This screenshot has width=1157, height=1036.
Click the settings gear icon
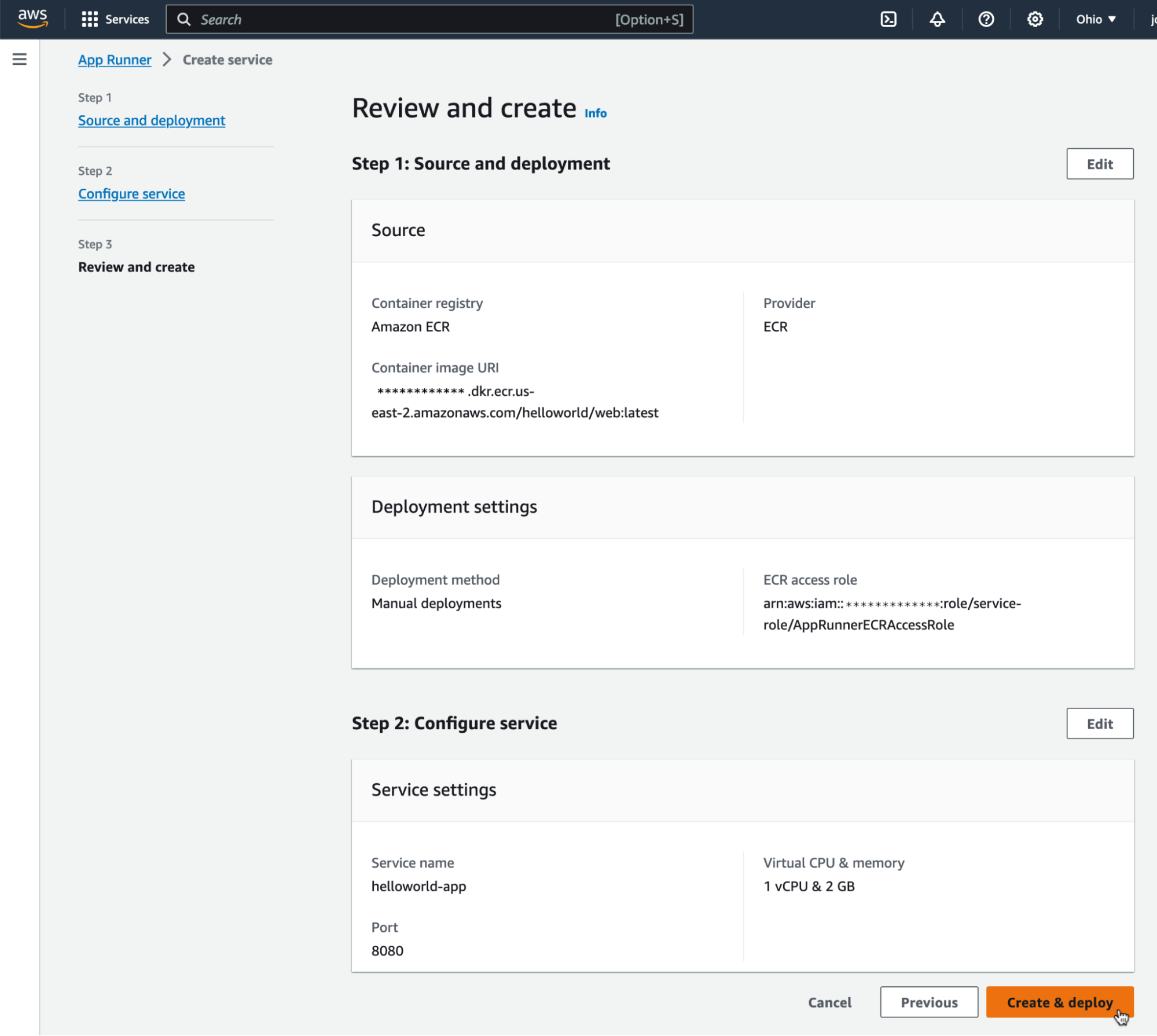coord(1035,19)
